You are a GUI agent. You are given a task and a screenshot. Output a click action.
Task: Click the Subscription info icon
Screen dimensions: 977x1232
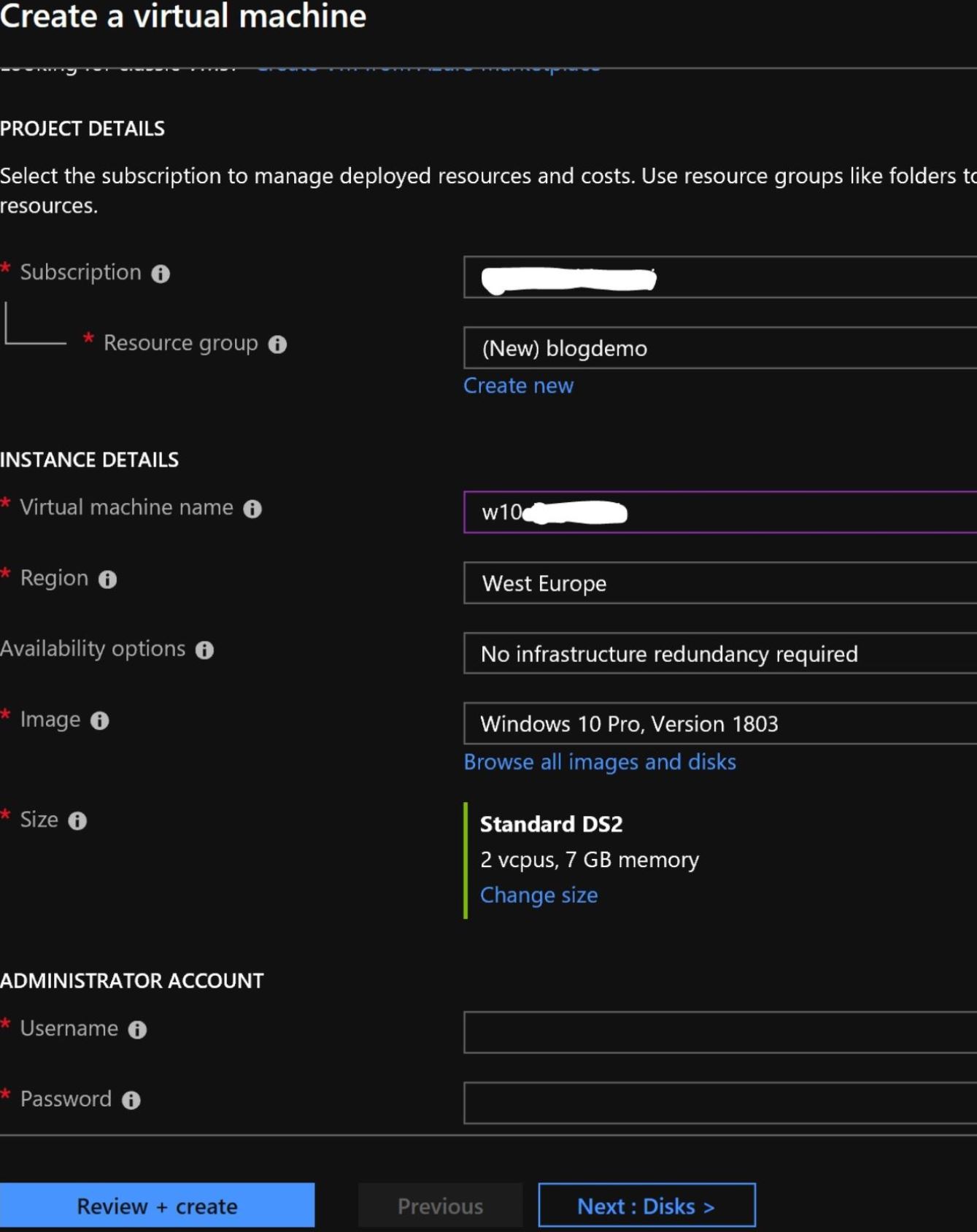161,274
